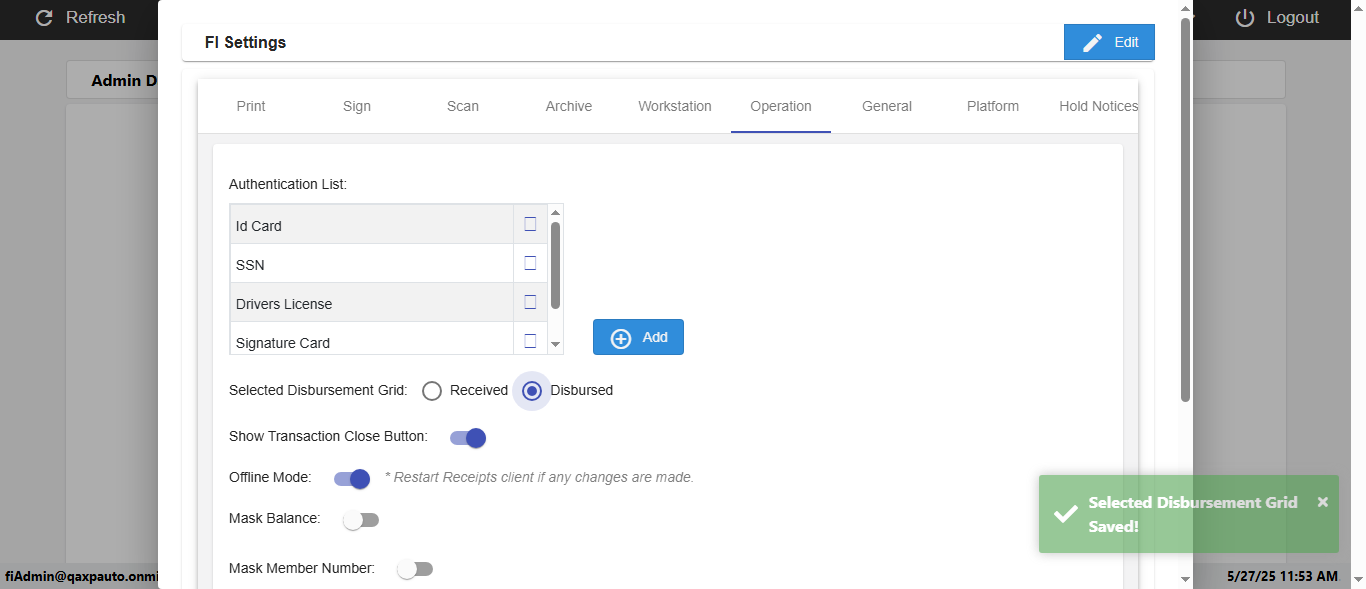1366x589 pixels.
Task: Select the Disbursed radio button
Action: coord(532,391)
